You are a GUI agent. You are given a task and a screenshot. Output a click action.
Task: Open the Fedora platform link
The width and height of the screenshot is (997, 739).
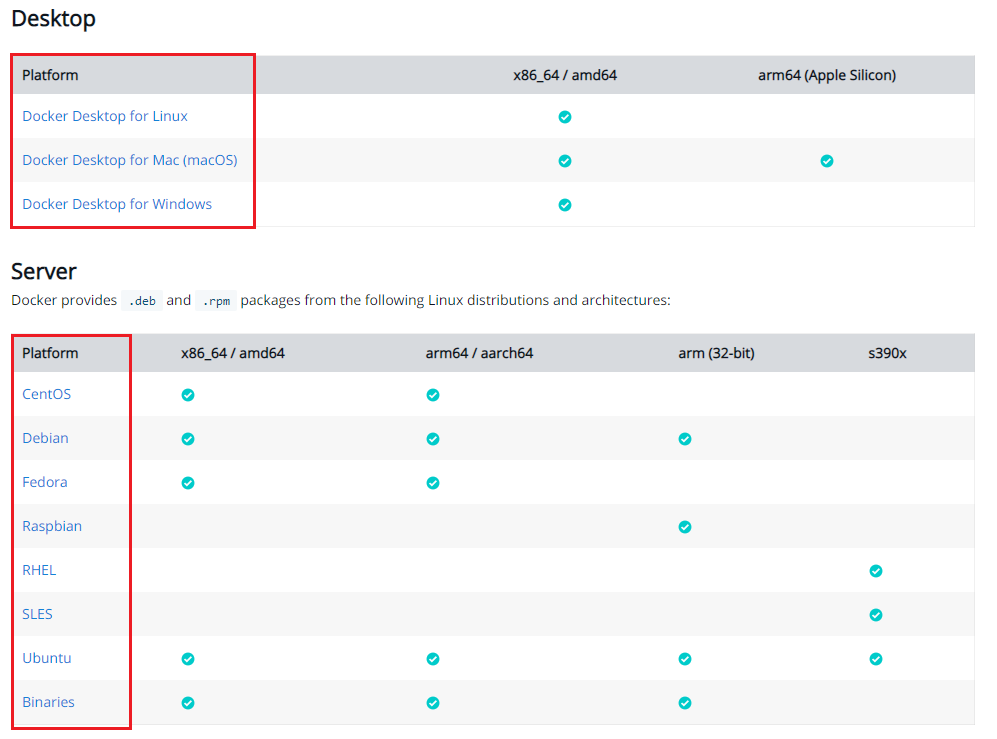point(45,482)
